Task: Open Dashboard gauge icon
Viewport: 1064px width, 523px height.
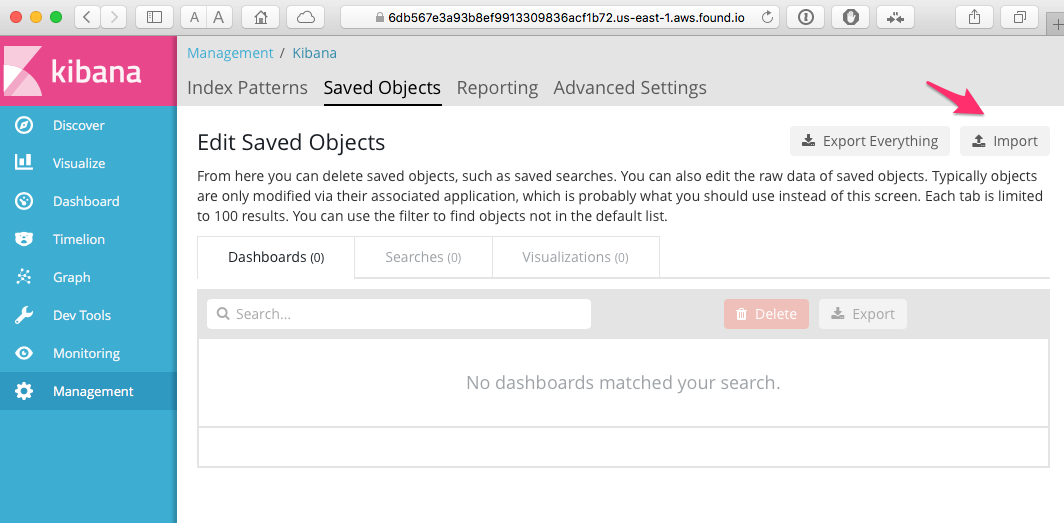Action: click(x=24, y=201)
